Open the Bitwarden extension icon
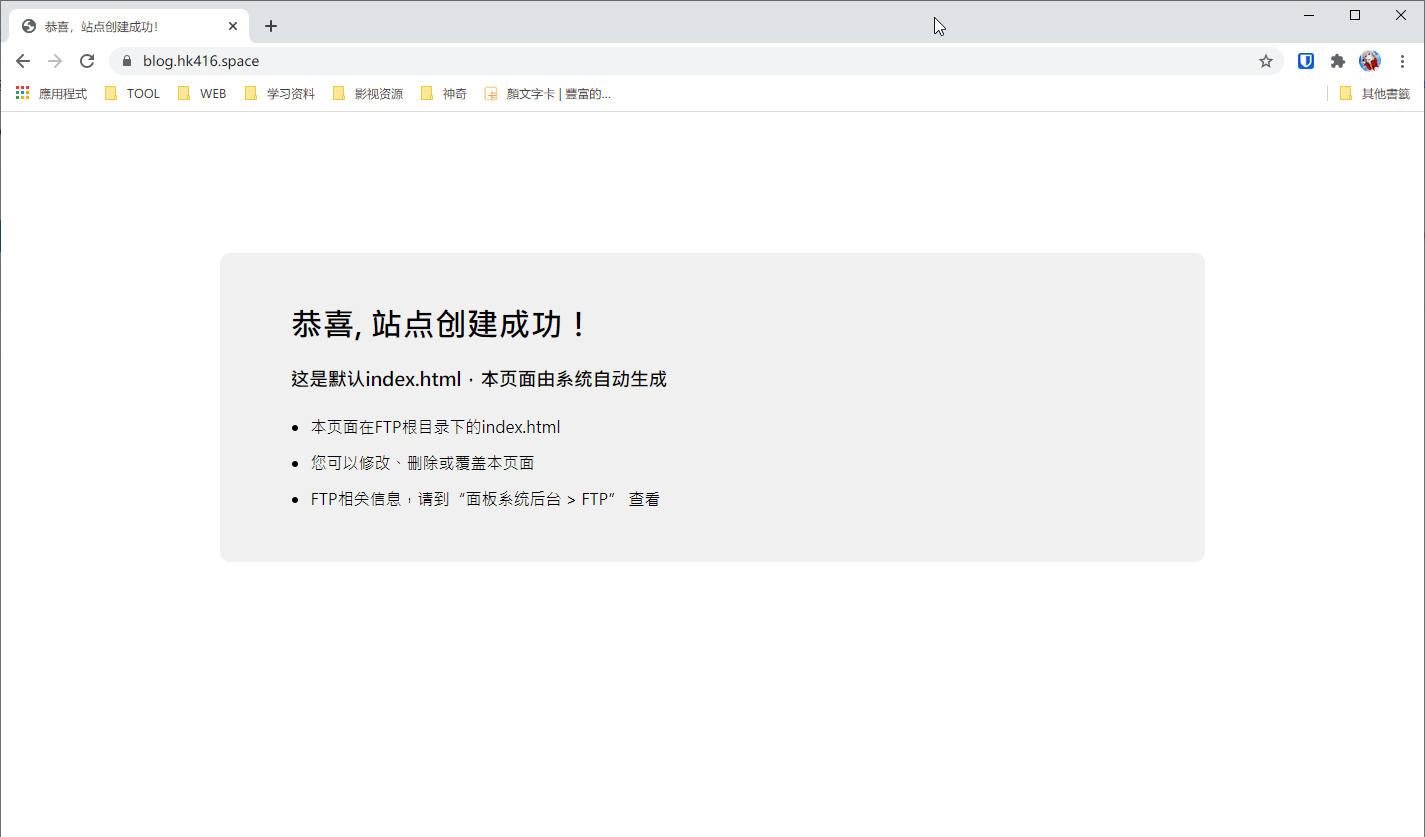The image size is (1425, 837). click(x=1306, y=61)
